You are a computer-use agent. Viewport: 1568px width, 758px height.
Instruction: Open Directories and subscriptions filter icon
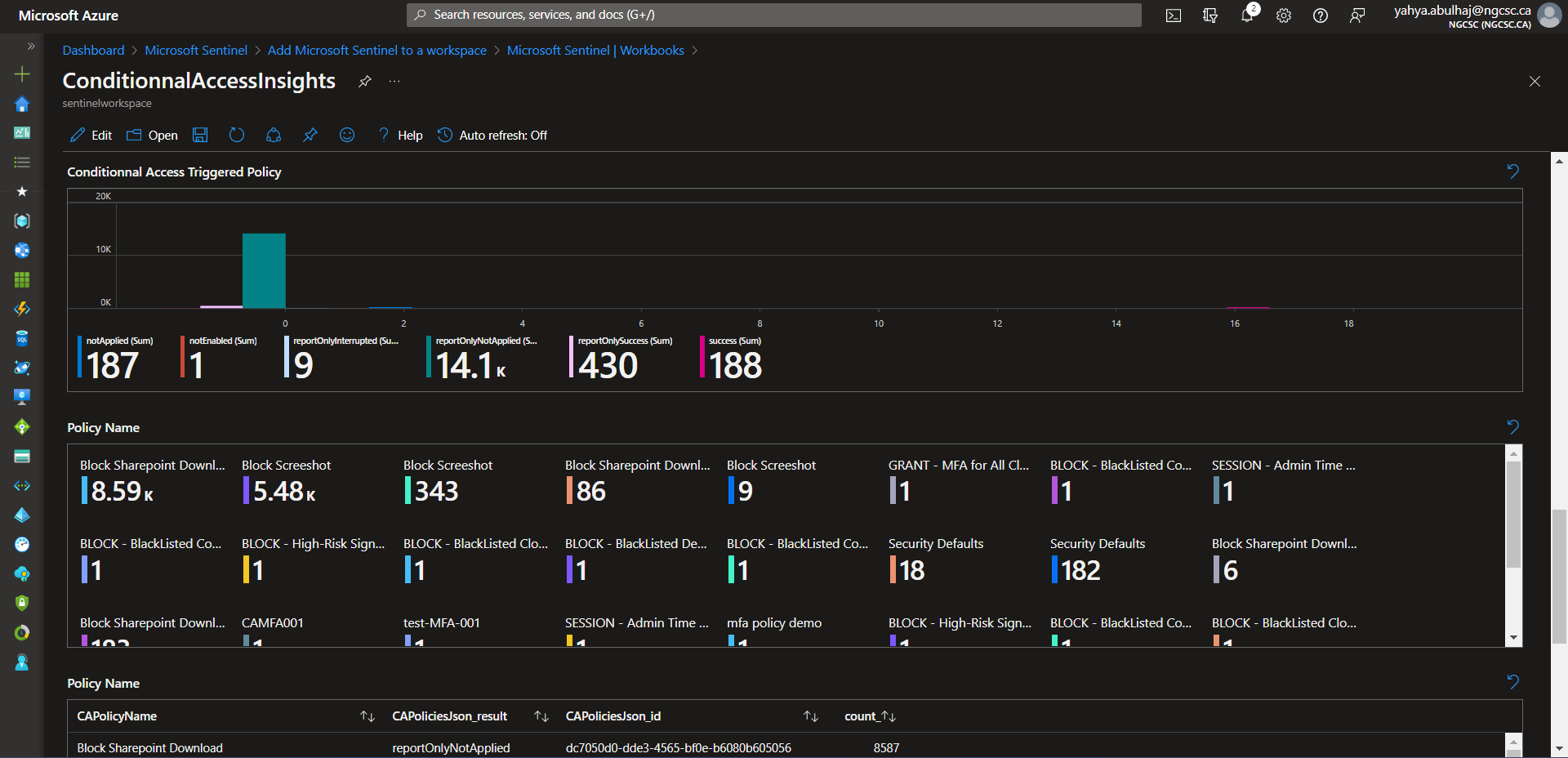[1210, 16]
